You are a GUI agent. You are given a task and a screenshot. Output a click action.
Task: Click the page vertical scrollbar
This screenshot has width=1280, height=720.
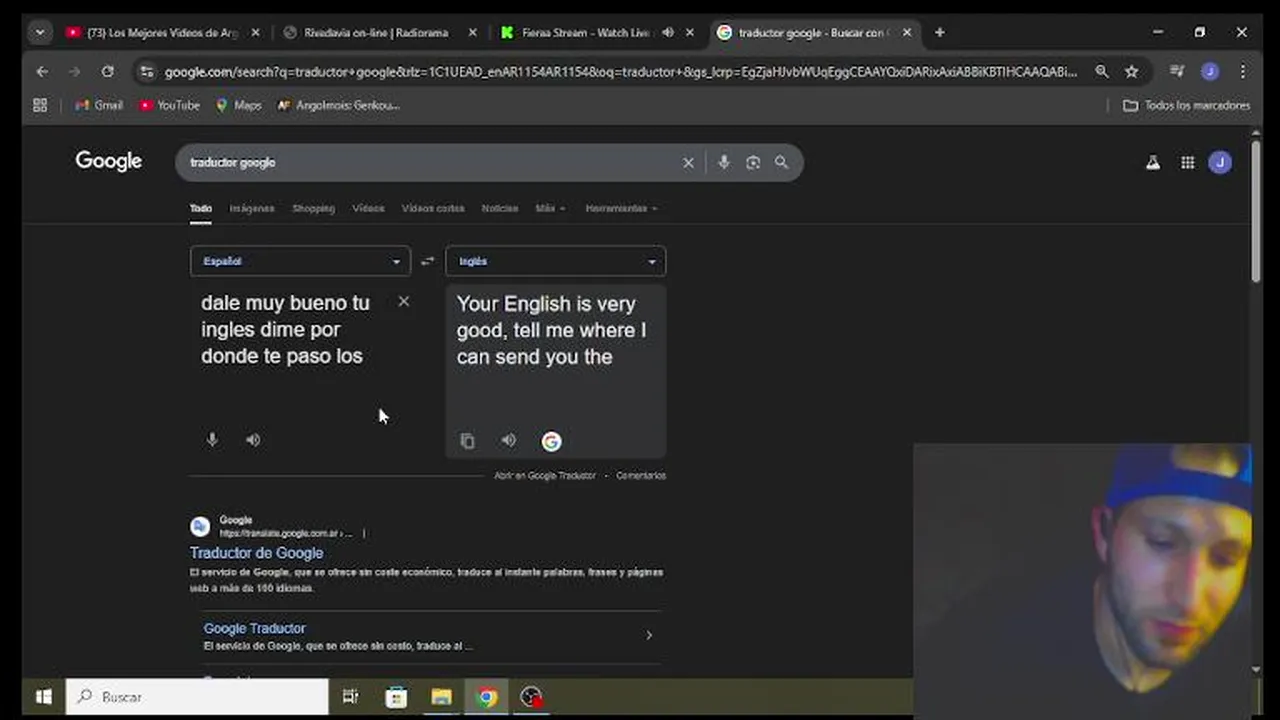coord(1257,211)
